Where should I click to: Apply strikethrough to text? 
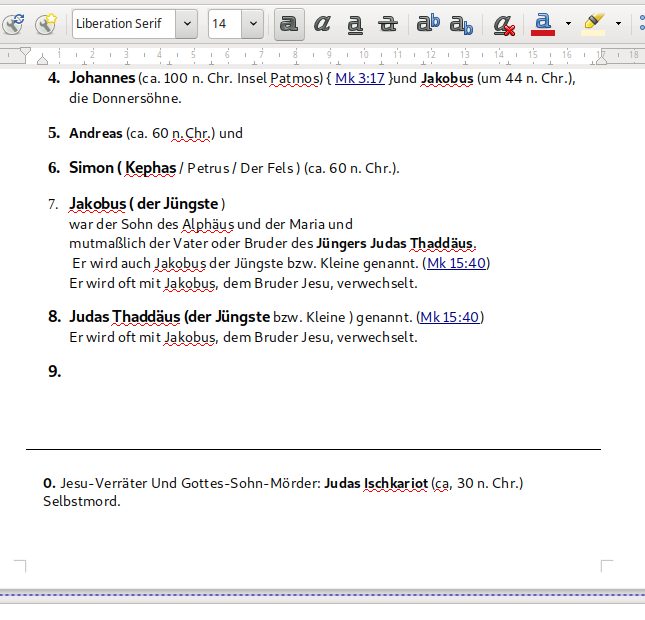[389, 24]
